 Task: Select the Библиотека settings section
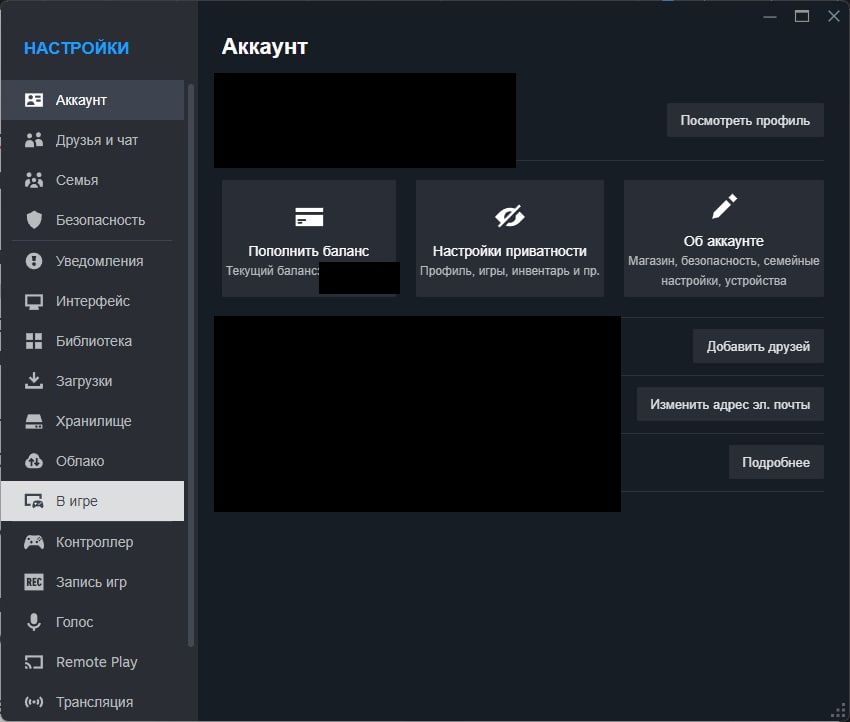pyautogui.click(x=90, y=341)
